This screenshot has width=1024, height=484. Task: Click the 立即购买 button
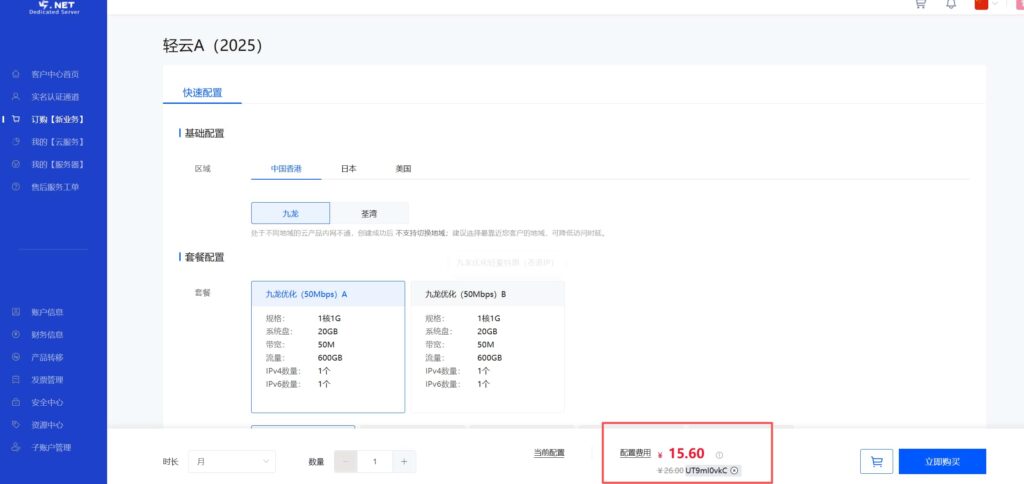pos(942,461)
